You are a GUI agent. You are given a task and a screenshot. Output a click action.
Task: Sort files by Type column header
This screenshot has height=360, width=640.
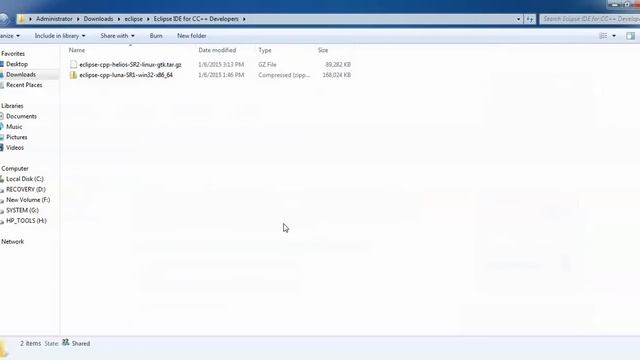point(265,50)
